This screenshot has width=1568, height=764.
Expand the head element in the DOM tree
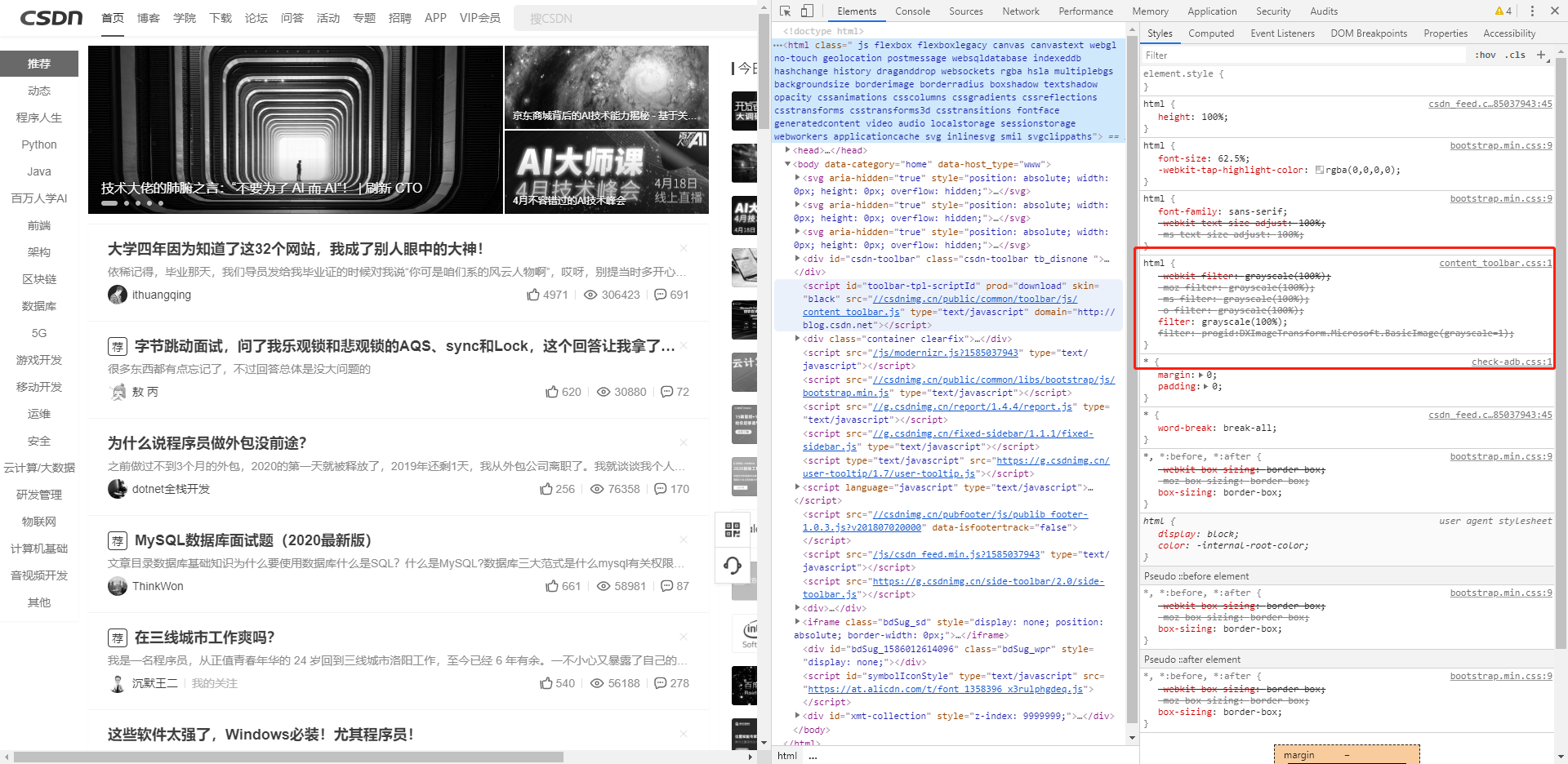click(x=787, y=150)
